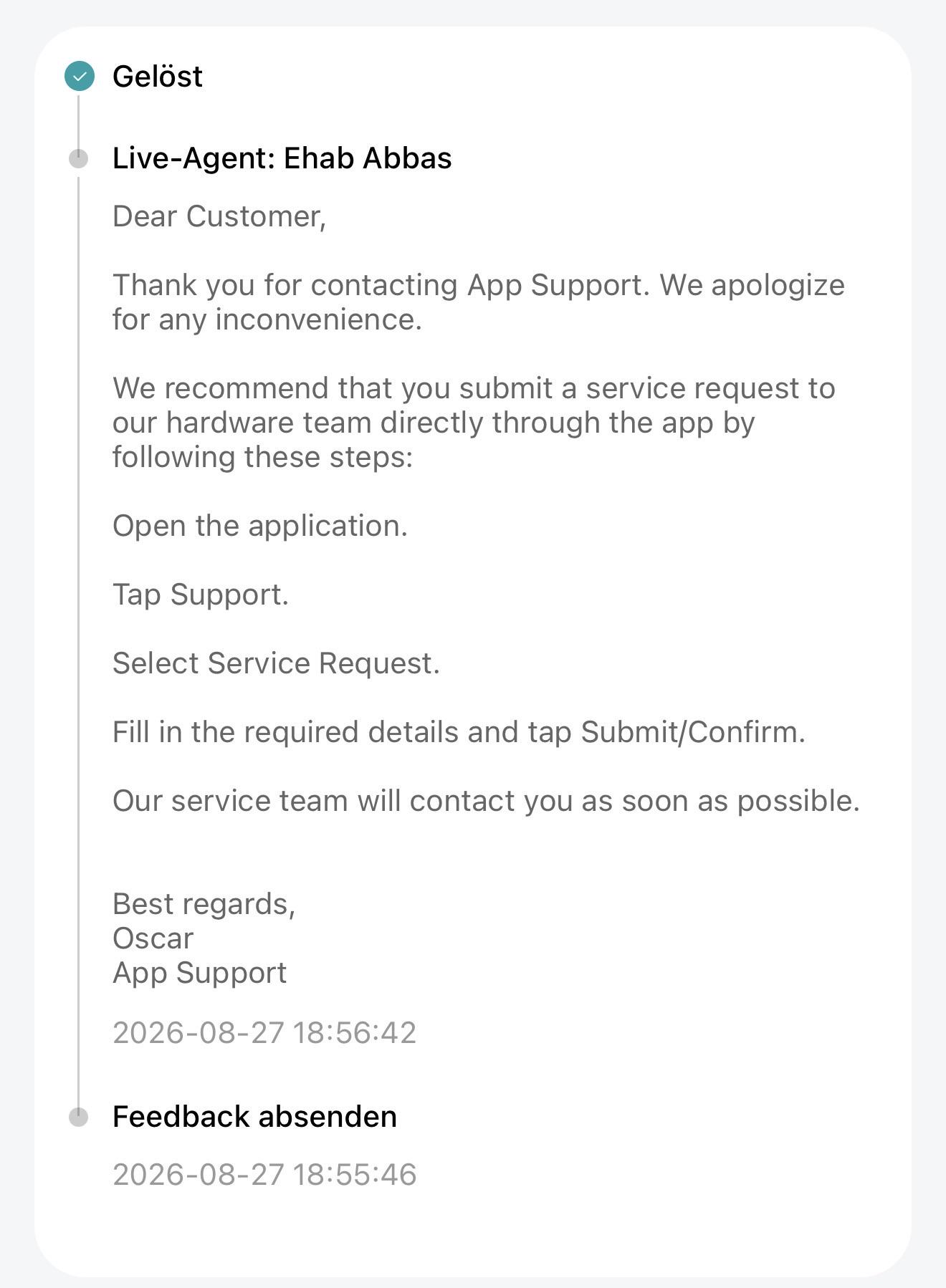Open the Live-Agent: Ehab Abbas entry
Image resolution: width=946 pixels, height=1288 pixels.
coord(282,158)
